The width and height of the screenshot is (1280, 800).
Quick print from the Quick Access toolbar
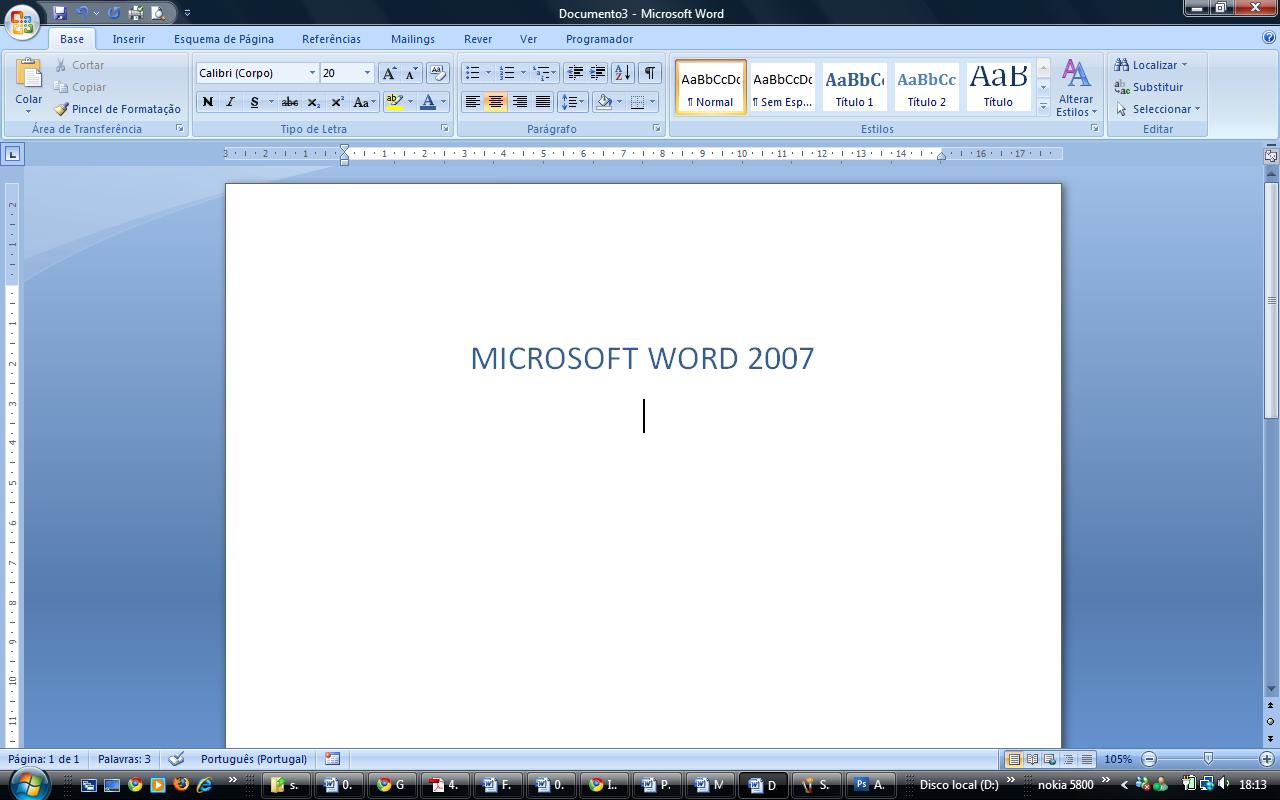click(x=135, y=13)
